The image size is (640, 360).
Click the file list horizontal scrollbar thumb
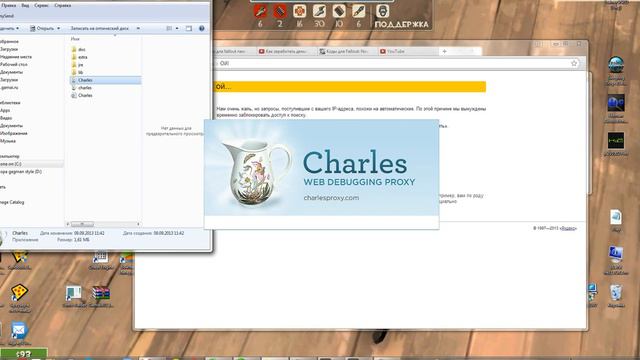point(82,224)
